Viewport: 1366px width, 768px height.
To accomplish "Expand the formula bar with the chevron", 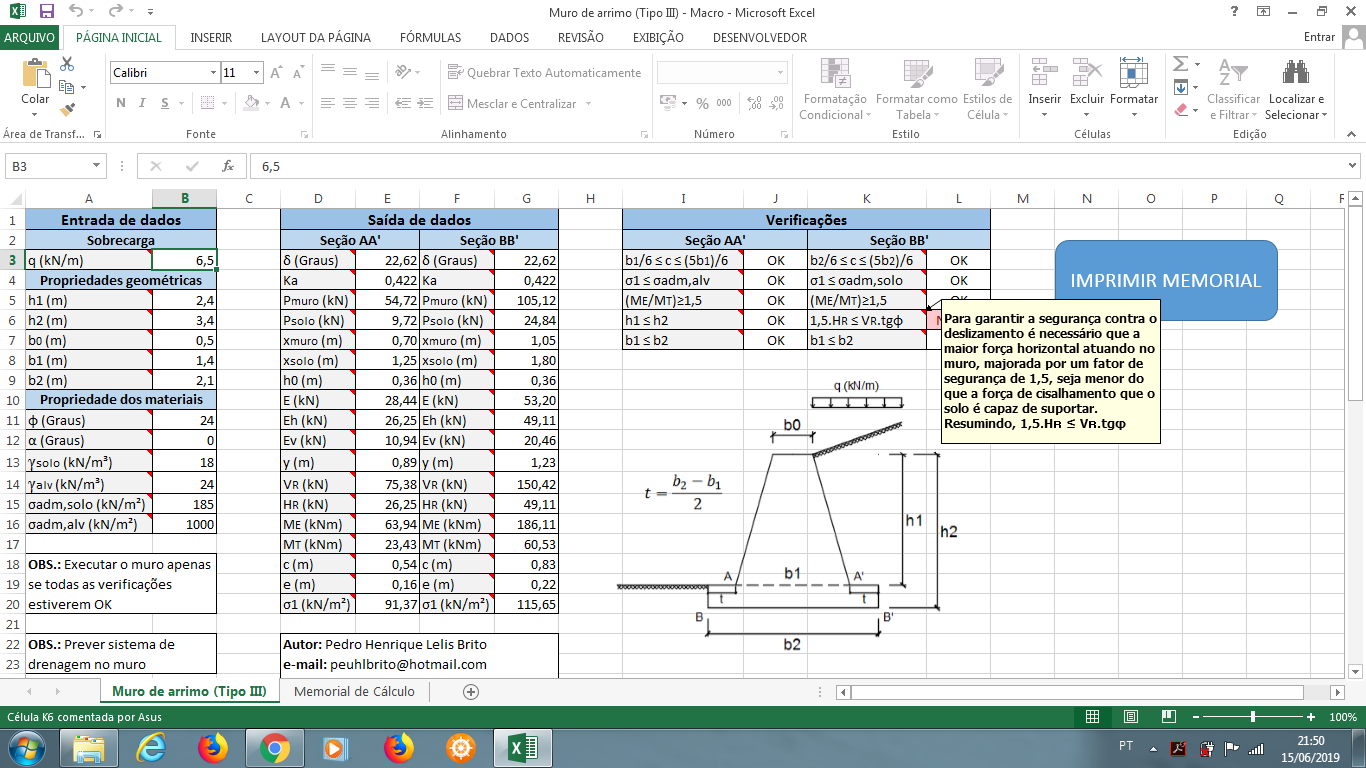I will pos(1353,166).
